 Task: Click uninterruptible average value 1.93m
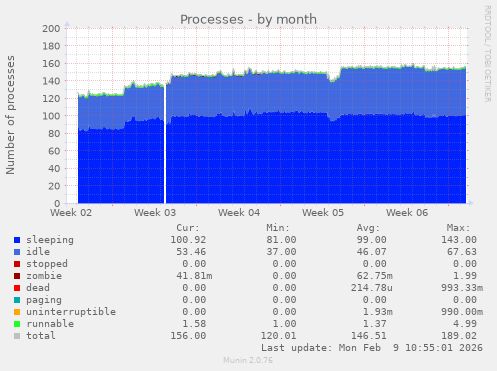pyautogui.click(x=377, y=312)
